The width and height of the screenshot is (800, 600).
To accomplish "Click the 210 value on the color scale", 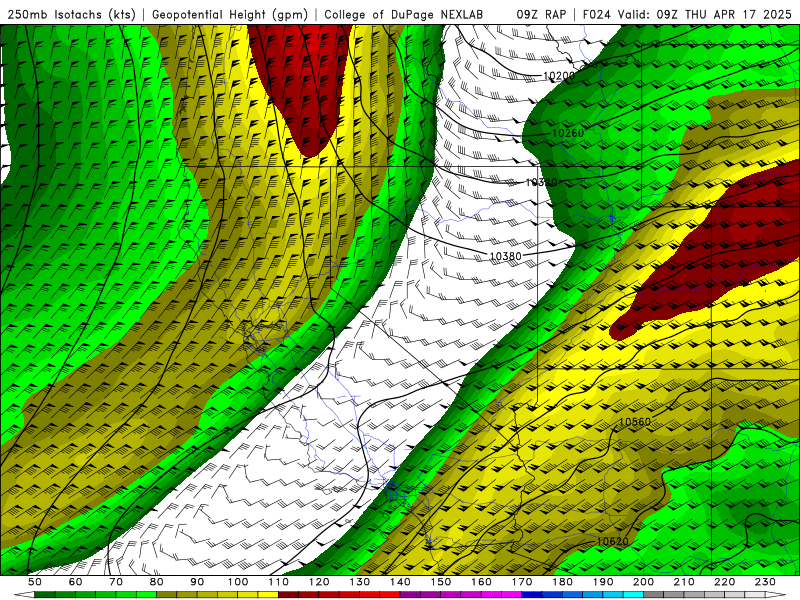I will coord(684,582).
